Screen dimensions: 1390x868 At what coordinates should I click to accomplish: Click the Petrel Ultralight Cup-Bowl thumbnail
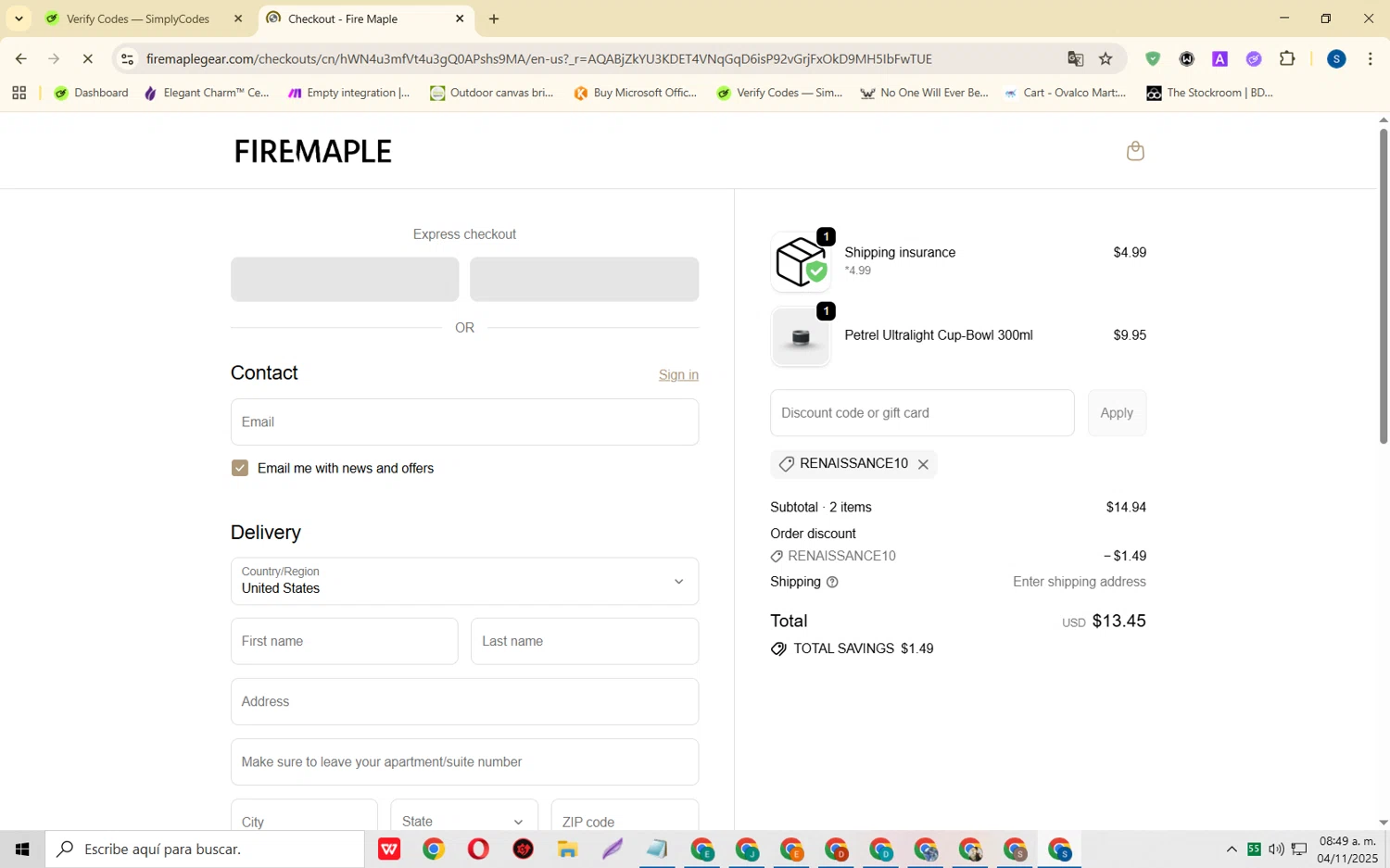(x=801, y=337)
